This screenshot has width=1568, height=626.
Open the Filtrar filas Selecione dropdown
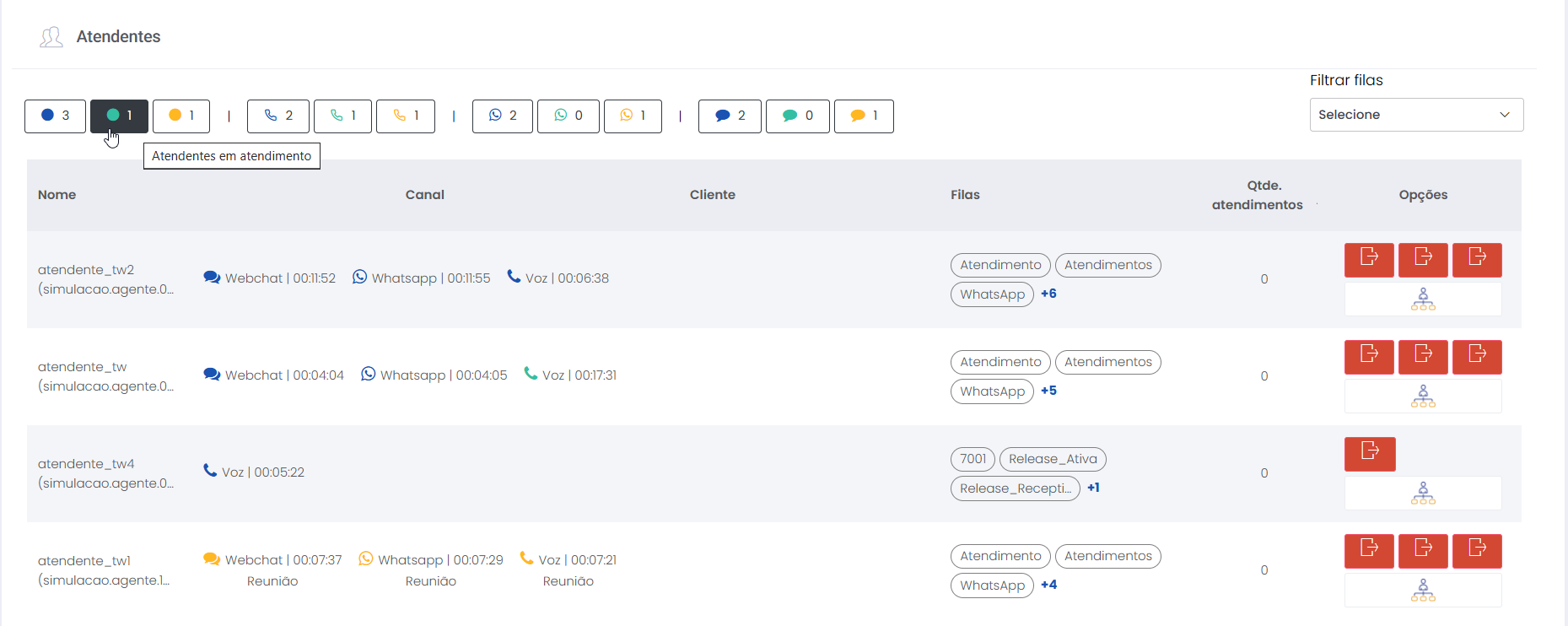[1415, 115]
